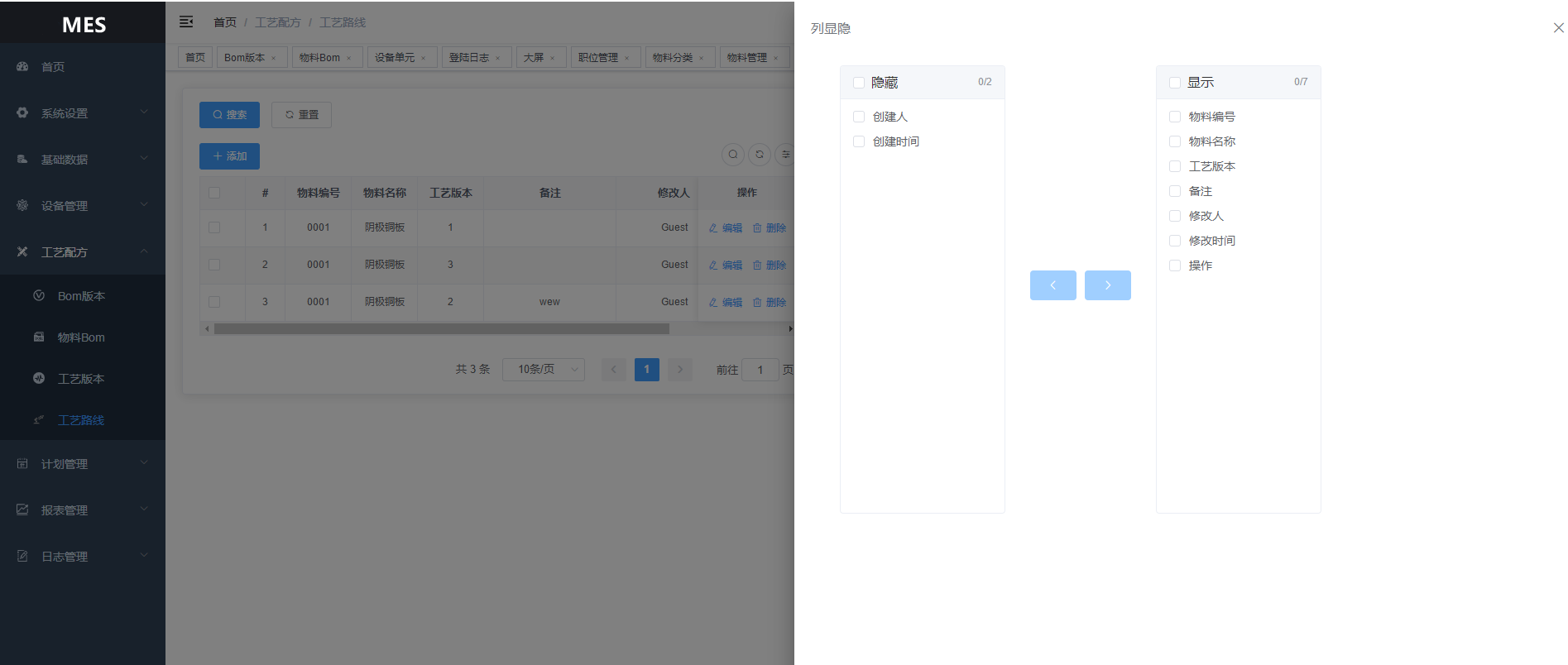
Task: Click the transfer right arrow button
Action: pyautogui.click(x=1108, y=285)
